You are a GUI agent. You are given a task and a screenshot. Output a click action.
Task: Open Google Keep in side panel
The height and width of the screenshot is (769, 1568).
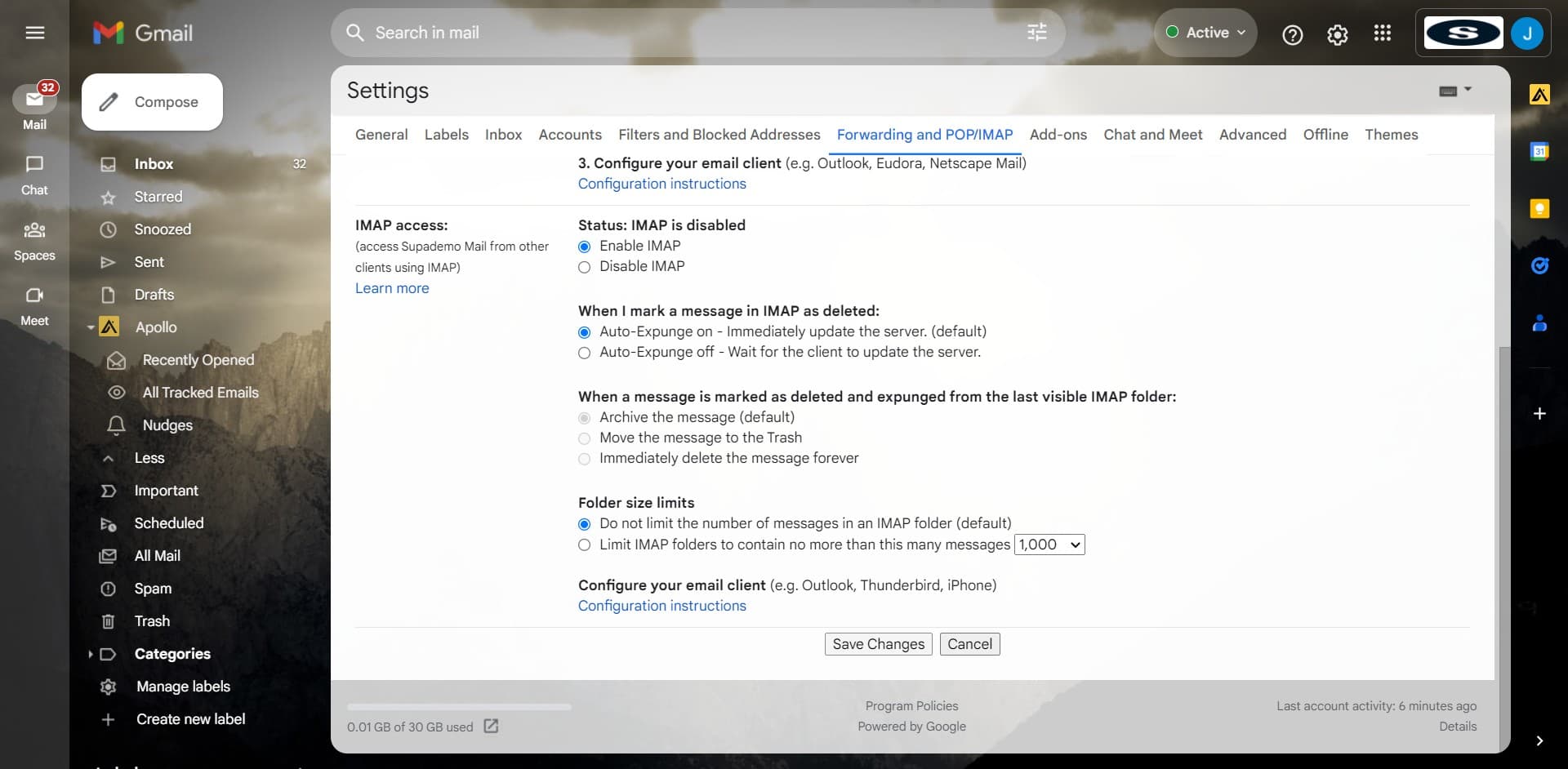coord(1539,209)
